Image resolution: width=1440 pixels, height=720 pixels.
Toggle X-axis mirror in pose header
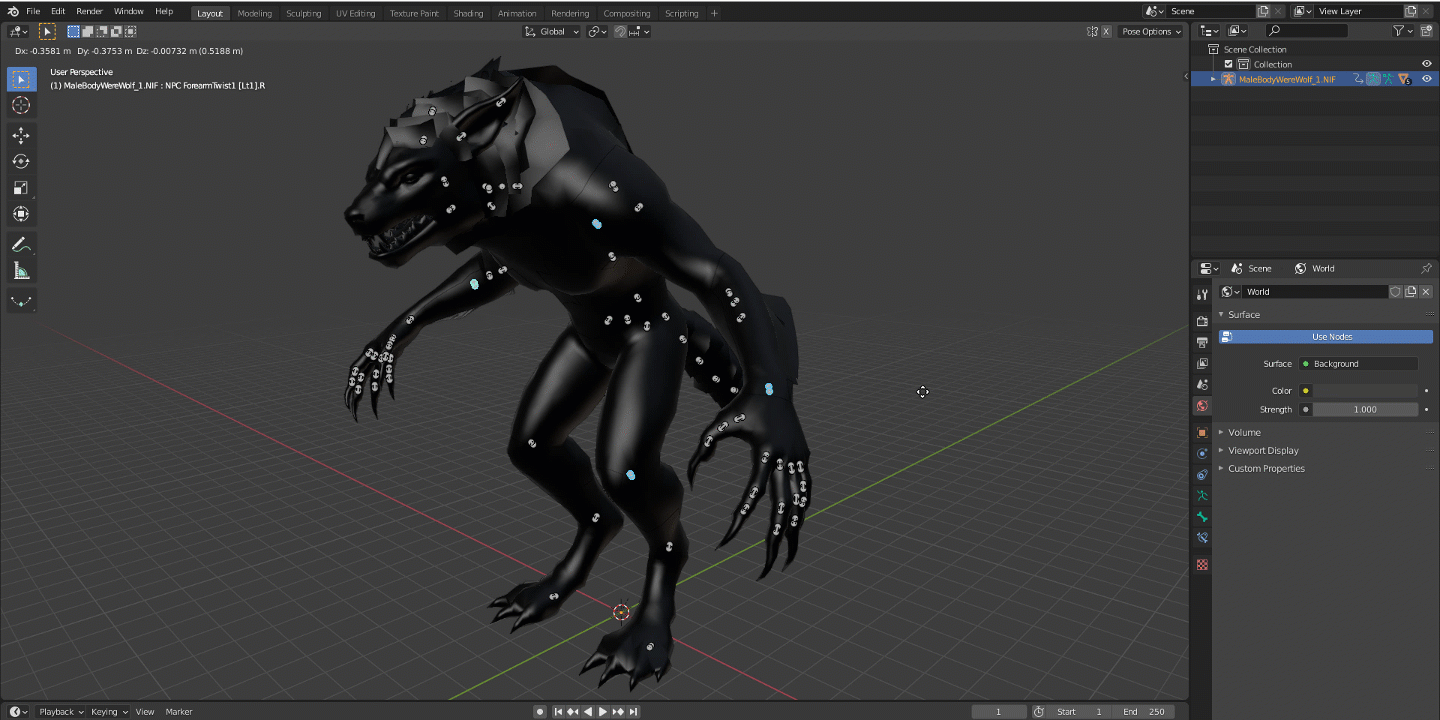point(1106,31)
